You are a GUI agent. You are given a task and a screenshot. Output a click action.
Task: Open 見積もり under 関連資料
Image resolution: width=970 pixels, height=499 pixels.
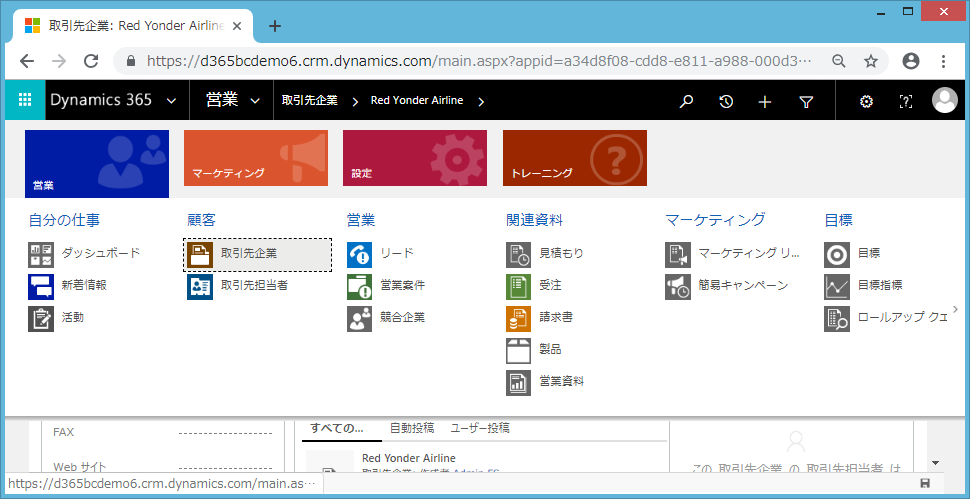545,254
